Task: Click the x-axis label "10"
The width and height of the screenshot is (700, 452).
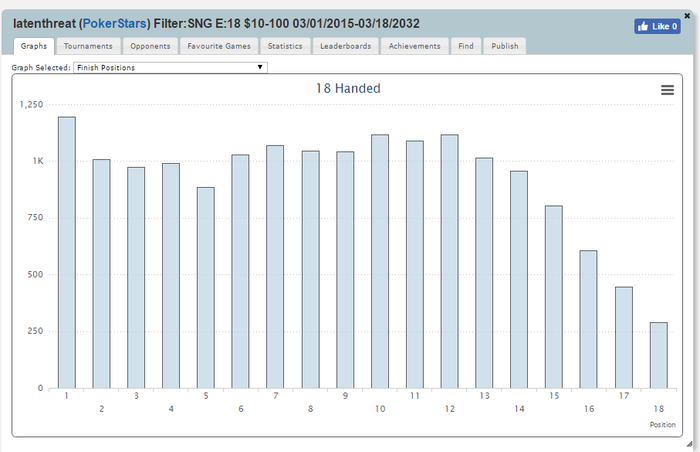Action: coord(380,409)
